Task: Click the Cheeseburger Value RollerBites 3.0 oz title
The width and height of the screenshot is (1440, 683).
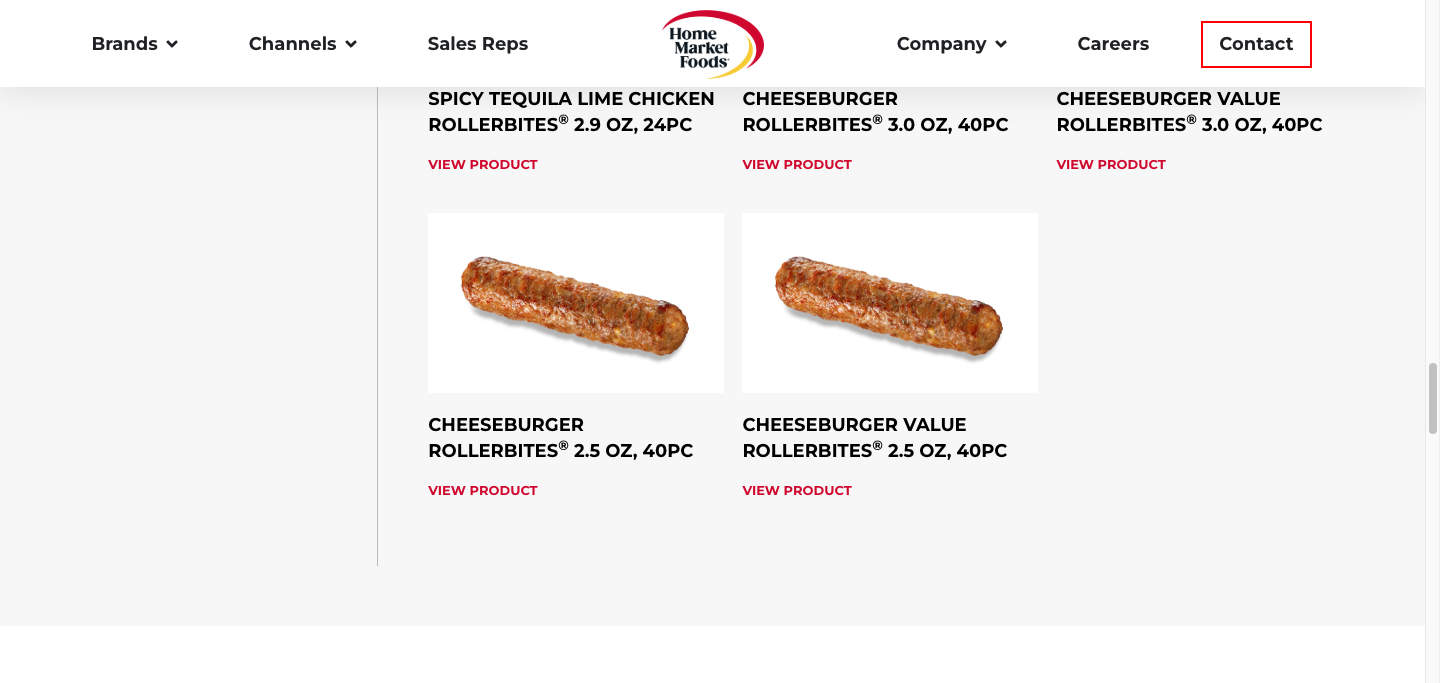Action: point(1189,112)
